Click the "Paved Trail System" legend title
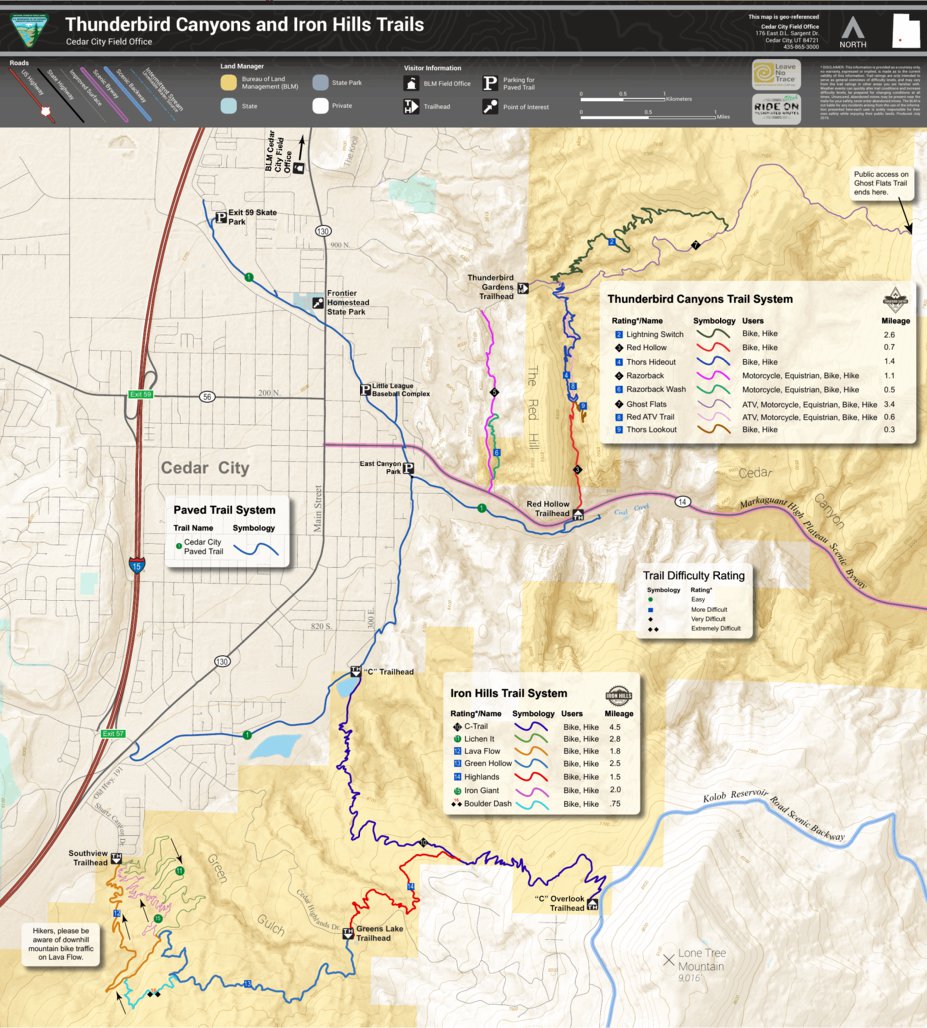Image resolution: width=927 pixels, height=1028 pixels. tap(224, 509)
